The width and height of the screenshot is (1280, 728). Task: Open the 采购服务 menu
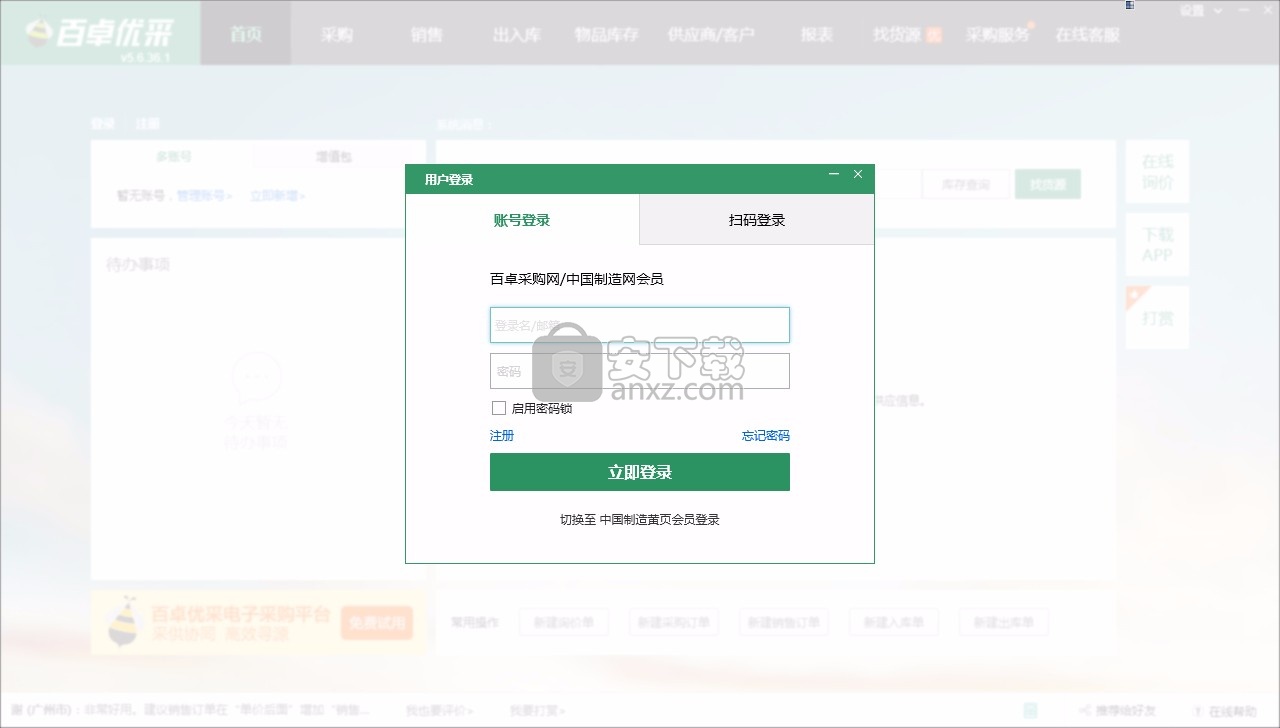tap(998, 34)
